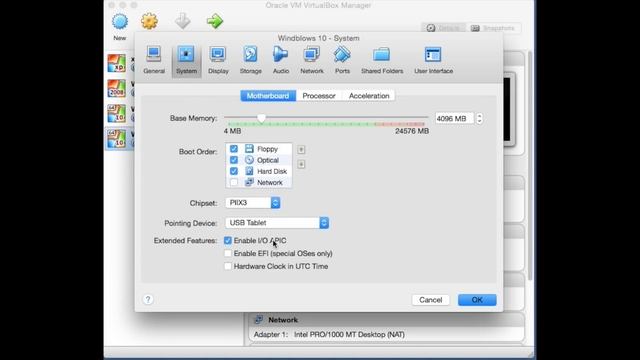The height and width of the screenshot is (360, 640).
Task: Click the 'Adapter 1:' network text in Manager
Action: tap(271, 335)
